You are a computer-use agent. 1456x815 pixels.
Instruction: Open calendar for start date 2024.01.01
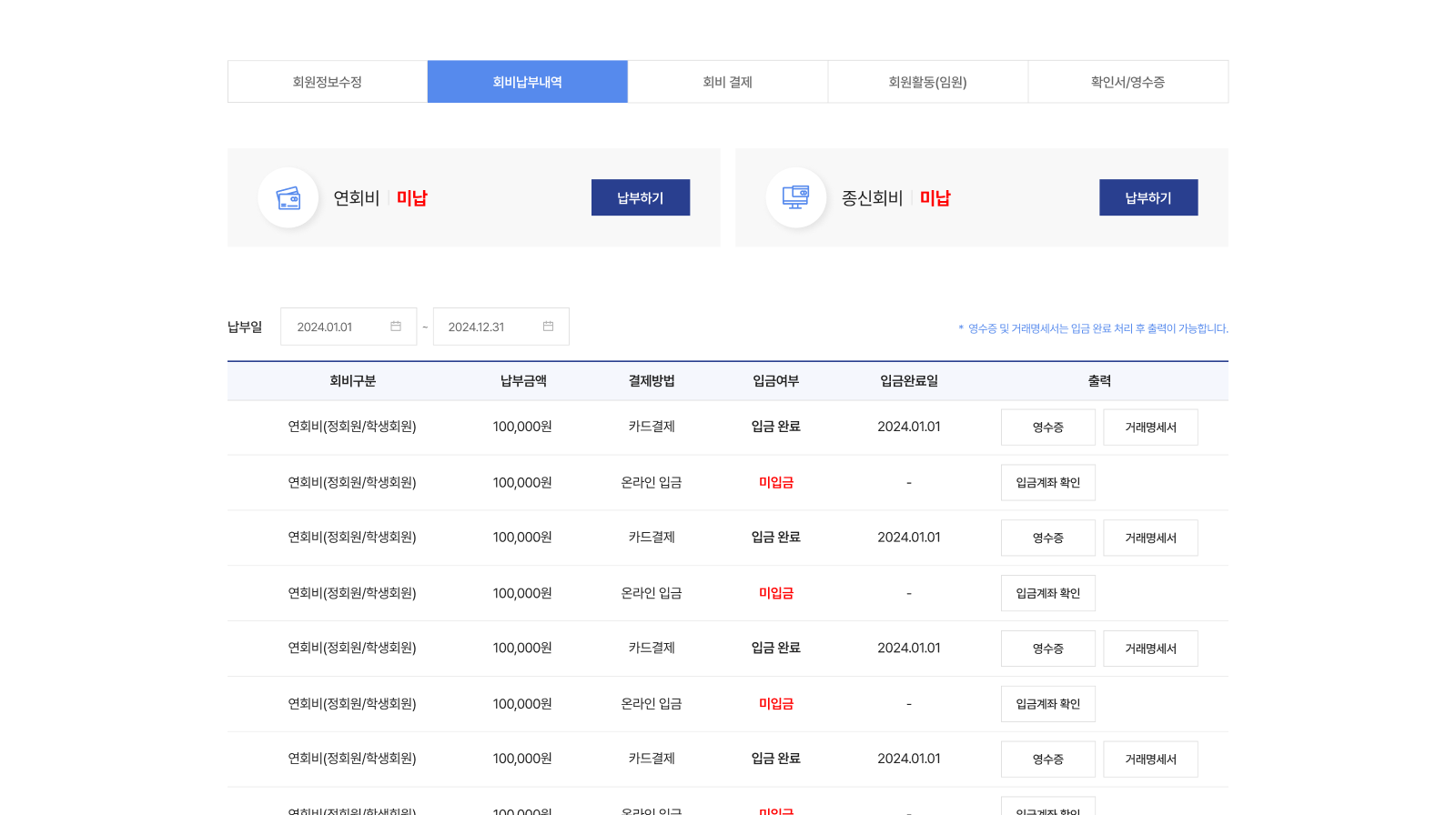pos(396,327)
